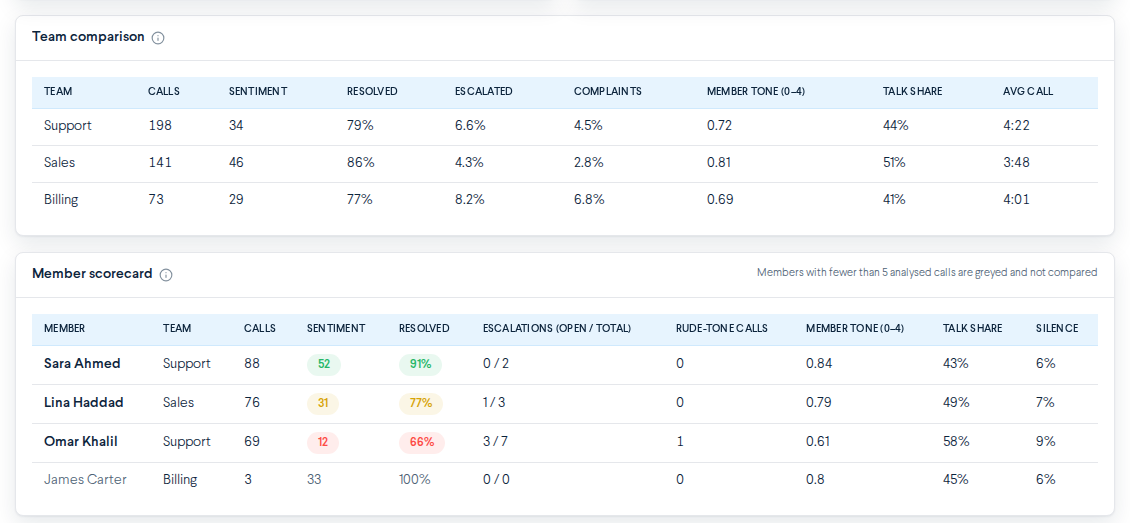Click Support's average call 4:22
The image size is (1130, 523).
point(1016,125)
